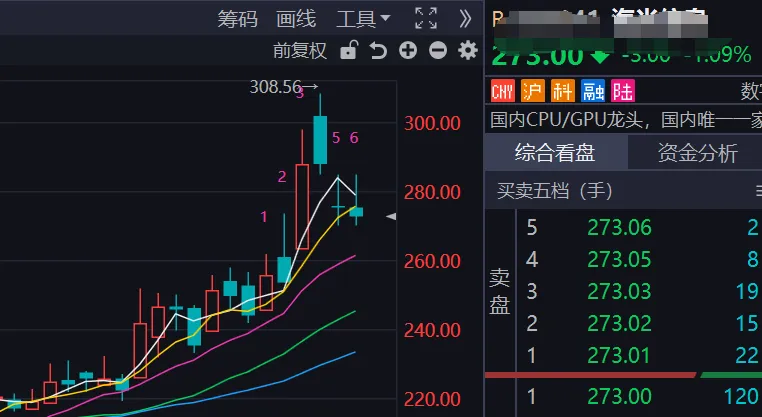Select buy level 1 price 273.00
Viewport: 762px width, 417px height.
coord(619,397)
